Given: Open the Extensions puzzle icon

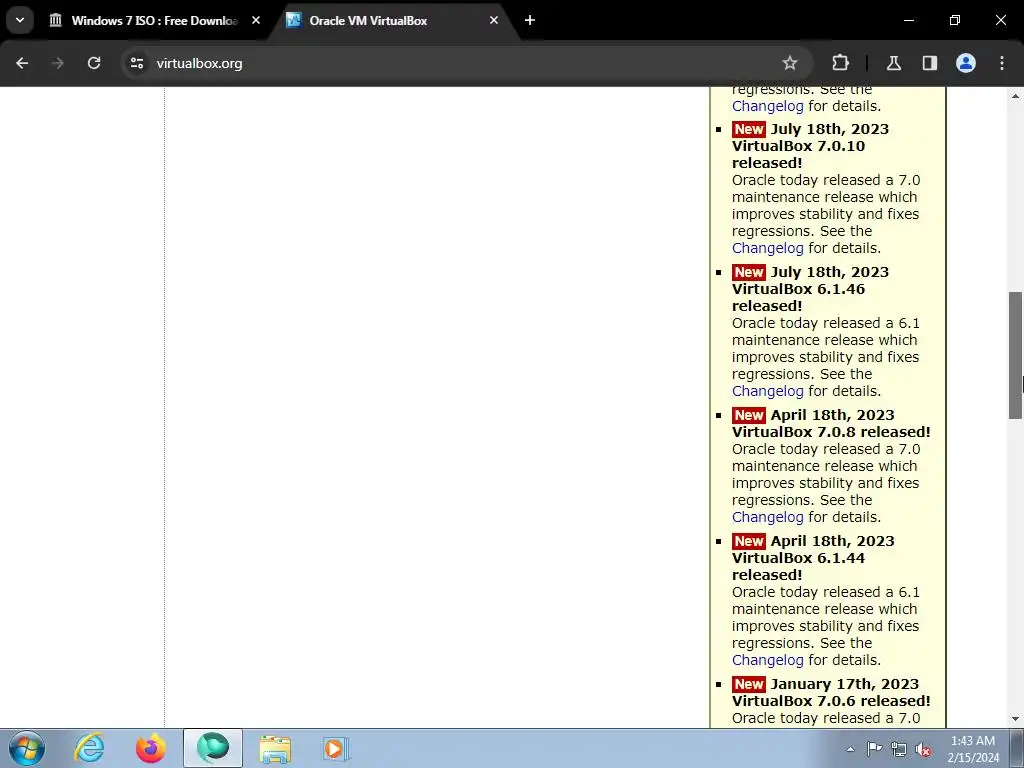Looking at the screenshot, I should (x=840, y=63).
